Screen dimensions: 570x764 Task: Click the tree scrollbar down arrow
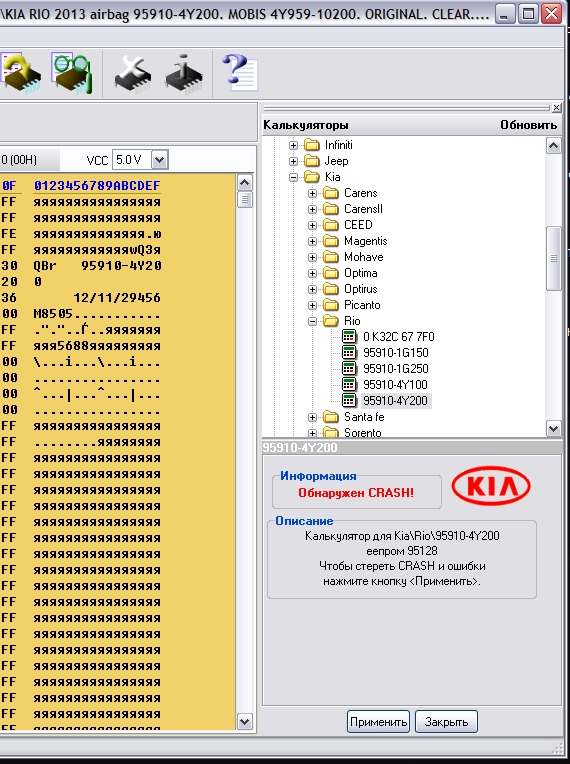[553, 429]
